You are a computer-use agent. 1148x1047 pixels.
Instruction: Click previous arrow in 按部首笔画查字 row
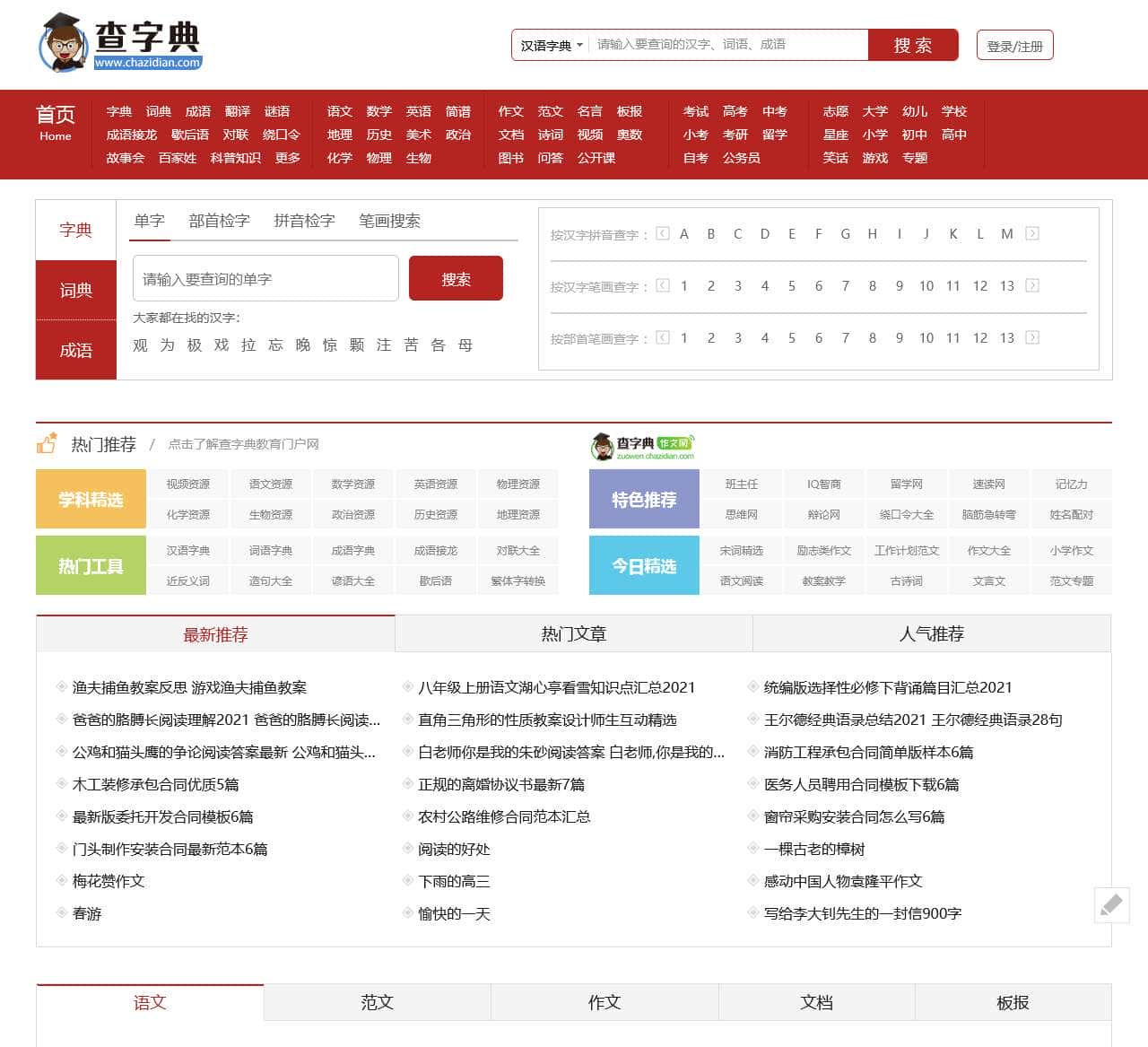pos(663,338)
